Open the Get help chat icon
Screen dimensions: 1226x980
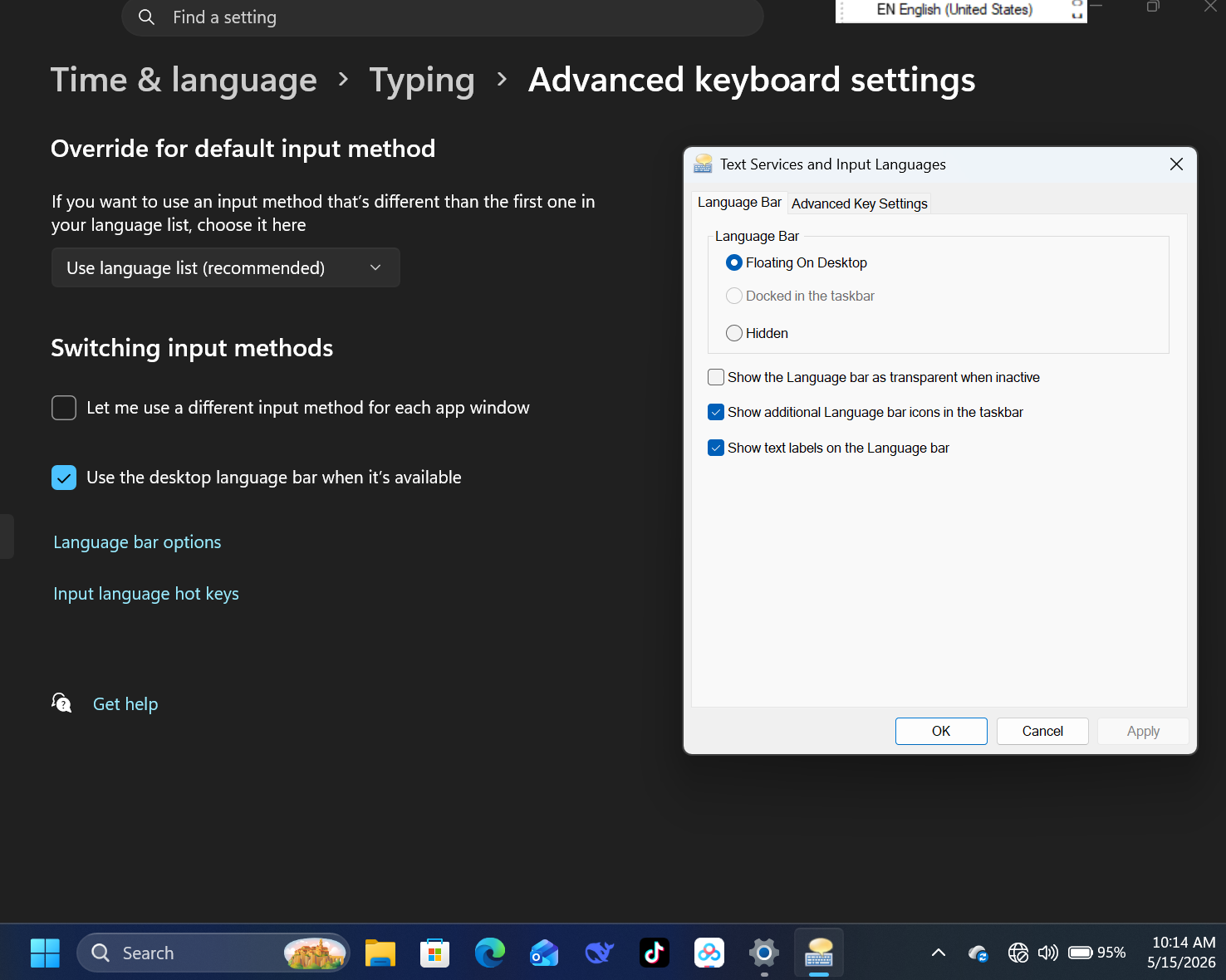click(x=61, y=703)
